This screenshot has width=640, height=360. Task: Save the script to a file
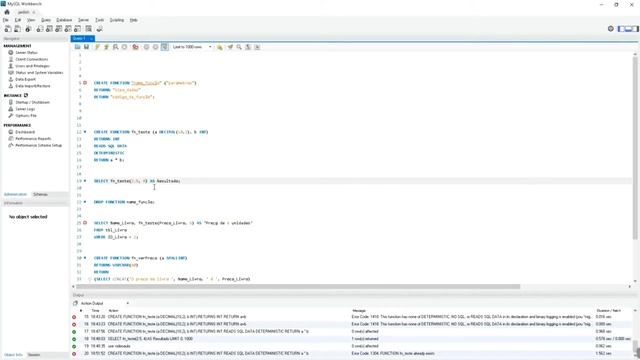click(86, 47)
